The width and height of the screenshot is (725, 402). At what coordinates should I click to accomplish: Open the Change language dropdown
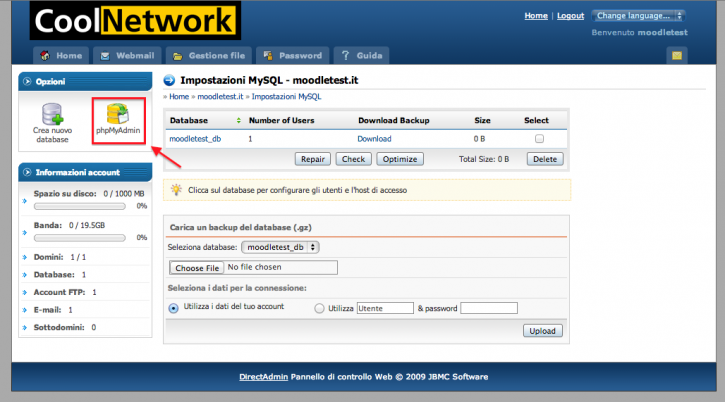pyautogui.click(x=638, y=16)
